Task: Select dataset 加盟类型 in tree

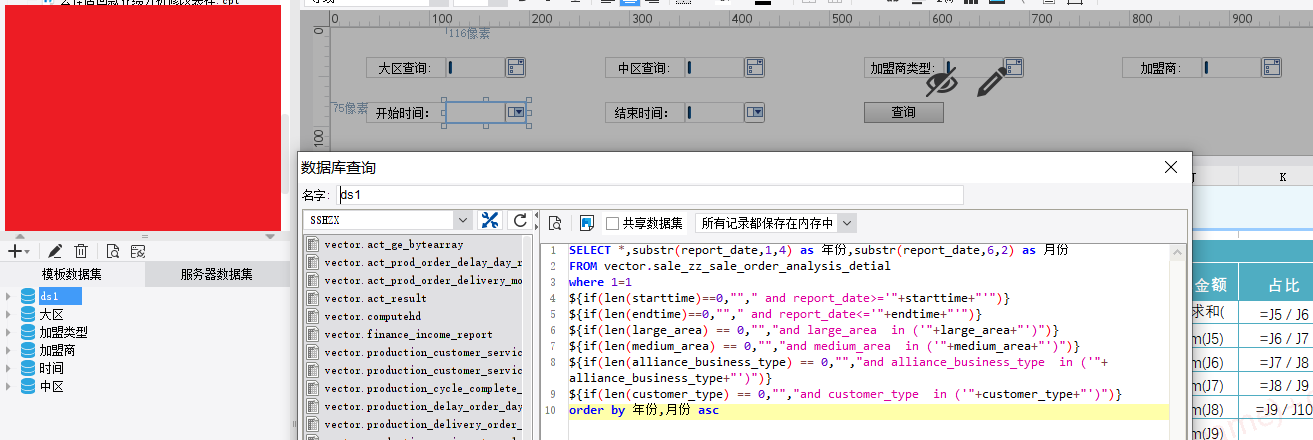Action: 63,332
